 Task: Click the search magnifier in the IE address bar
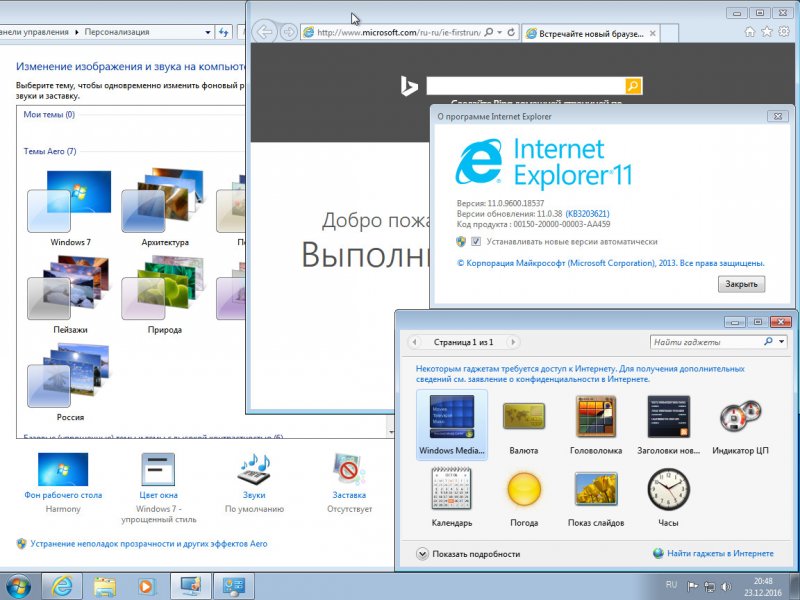tap(488, 32)
